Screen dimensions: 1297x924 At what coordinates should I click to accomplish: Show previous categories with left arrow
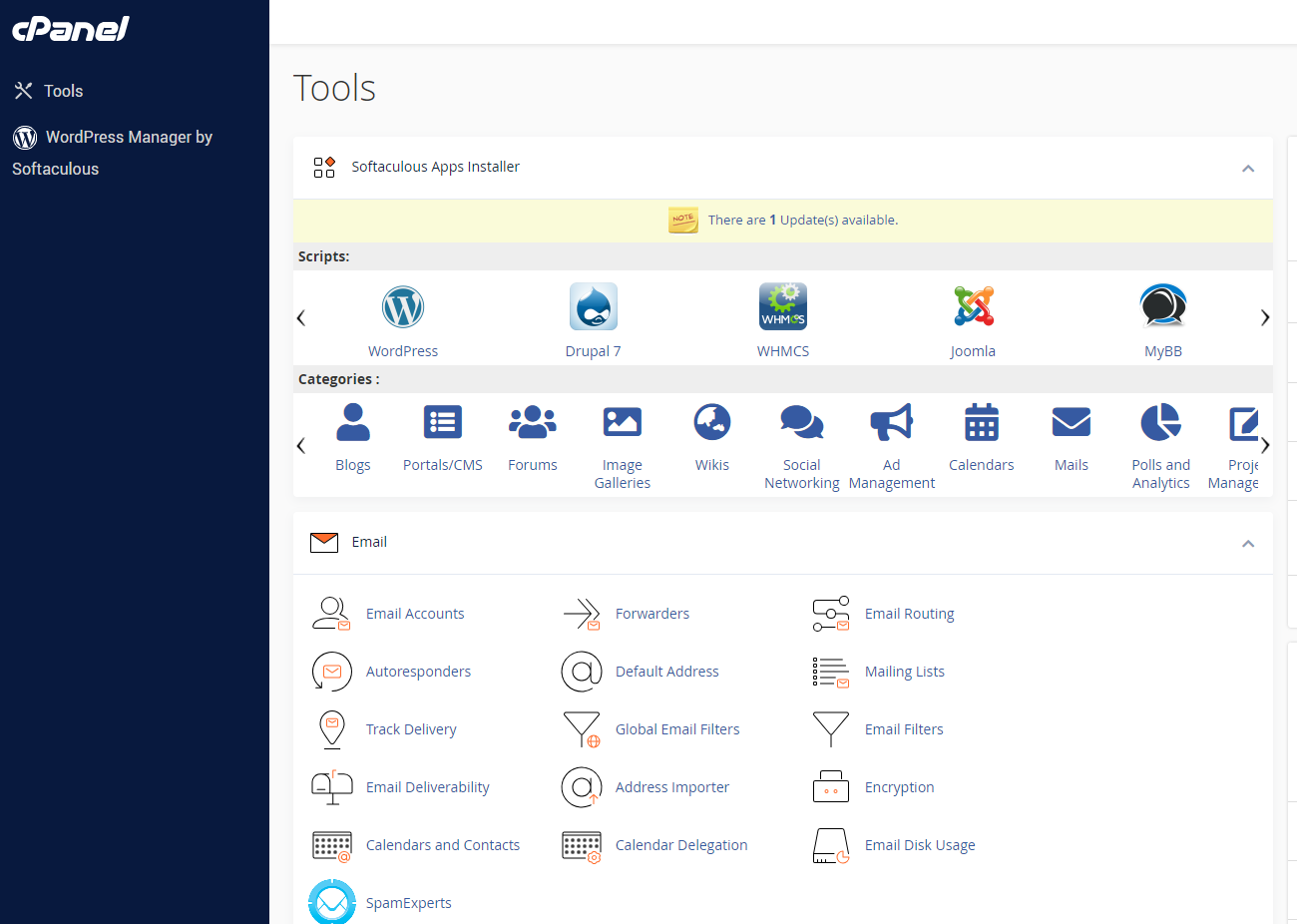coord(301,446)
